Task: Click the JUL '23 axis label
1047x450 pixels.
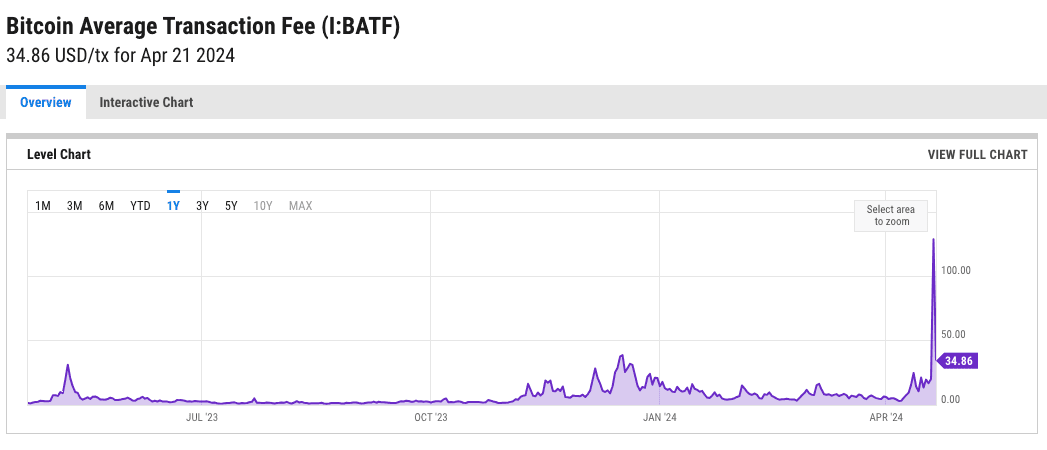Action: [201, 417]
